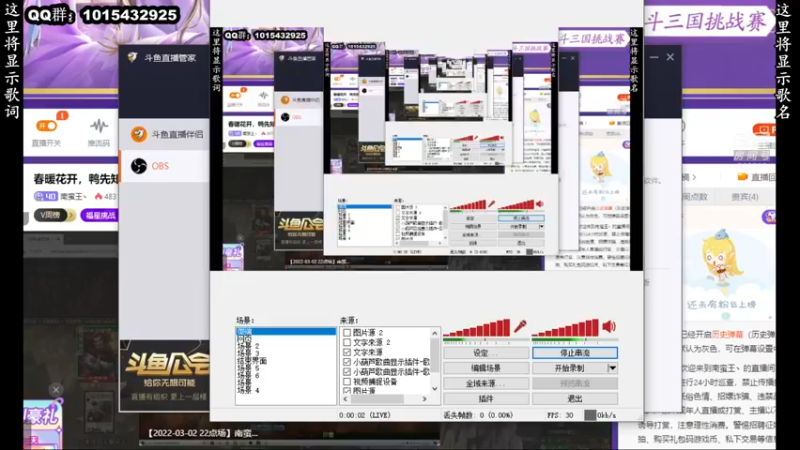Open the 全域来源 global sources button
800x450 pixels.
486,383
